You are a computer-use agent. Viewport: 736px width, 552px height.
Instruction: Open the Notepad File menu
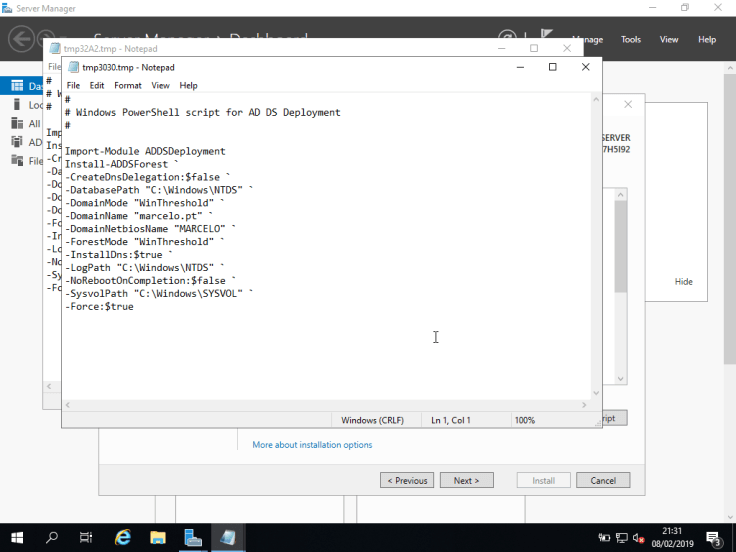click(x=73, y=86)
